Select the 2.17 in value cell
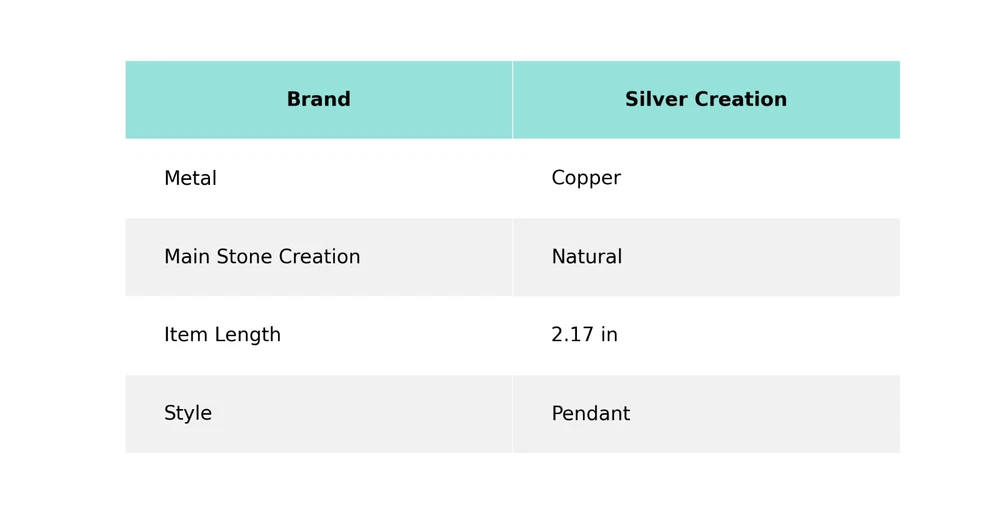Viewport: 1000px width, 509px height. (x=584, y=336)
